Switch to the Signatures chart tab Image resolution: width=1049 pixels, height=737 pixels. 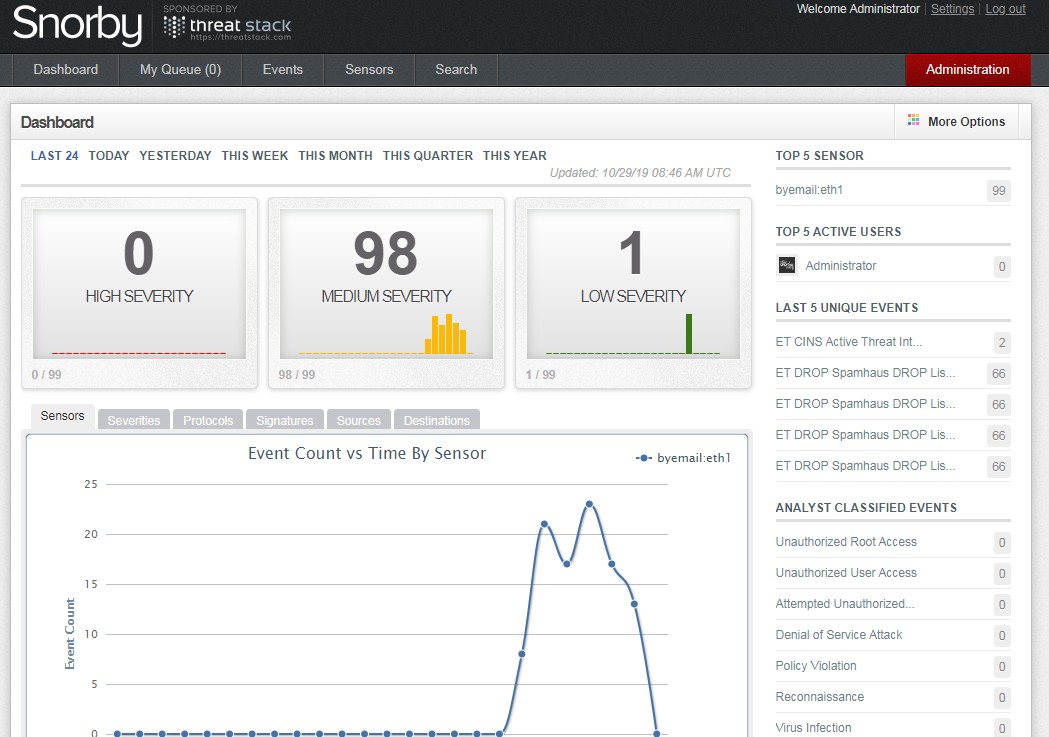point(284,420)
